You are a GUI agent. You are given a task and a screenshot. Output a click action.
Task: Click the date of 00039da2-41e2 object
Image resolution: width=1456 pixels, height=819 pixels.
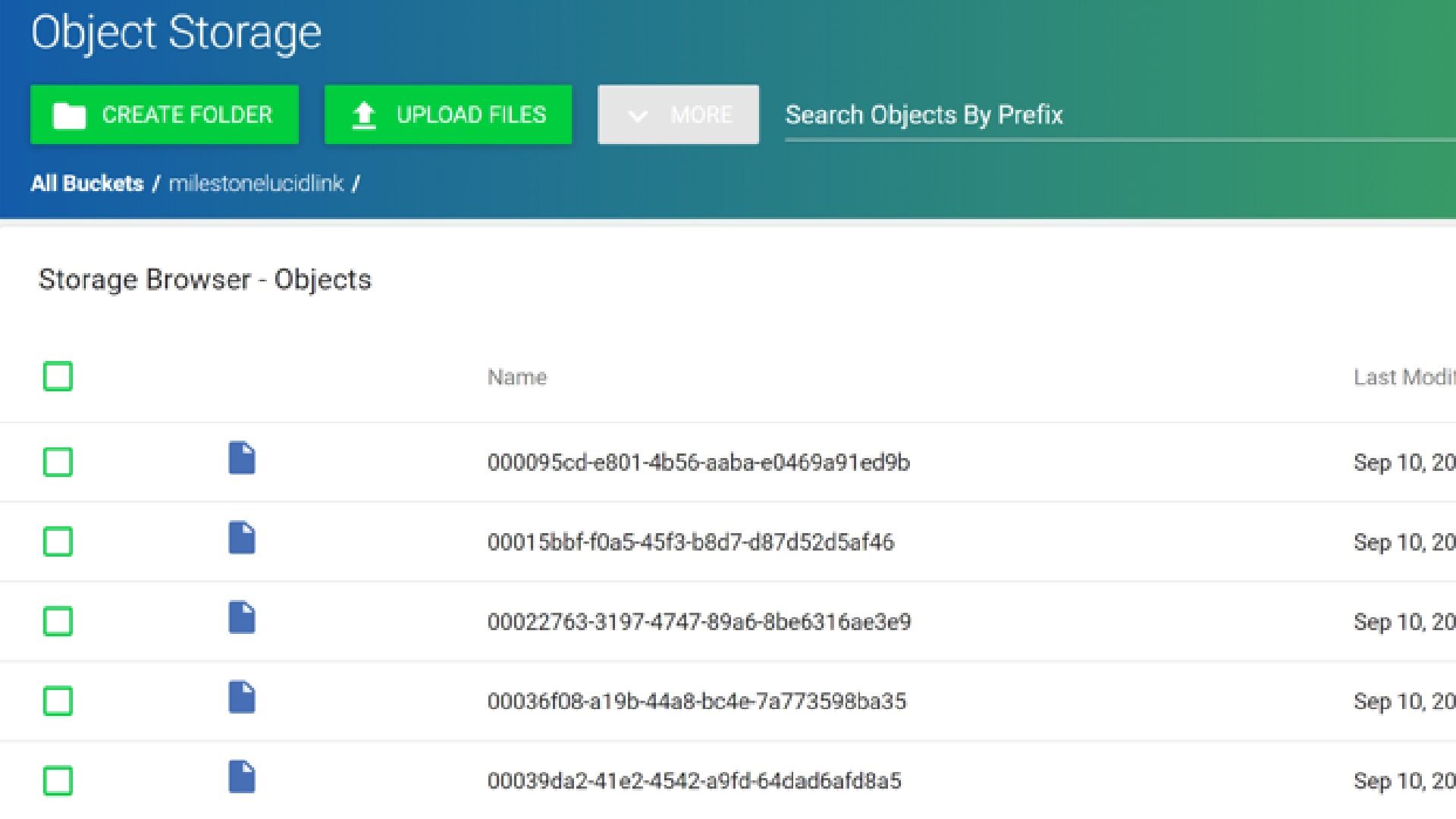pyautogui.click(x=1404, y=781)
